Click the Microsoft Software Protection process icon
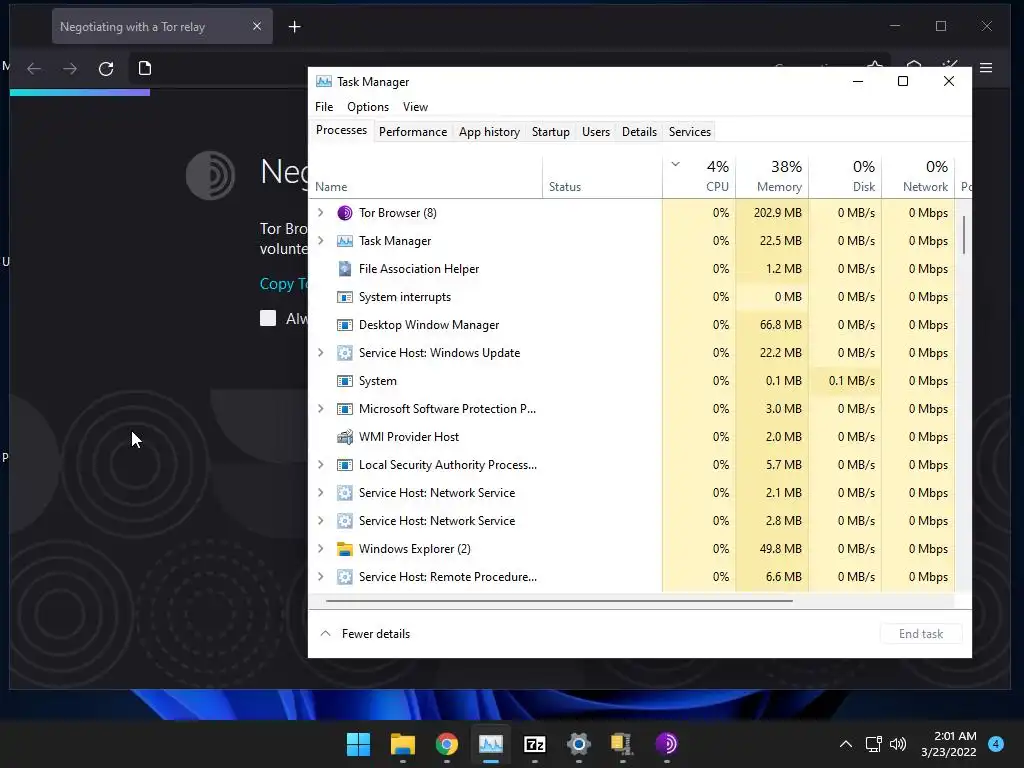This screenshot has width=1024, height=768. point(345,409)
